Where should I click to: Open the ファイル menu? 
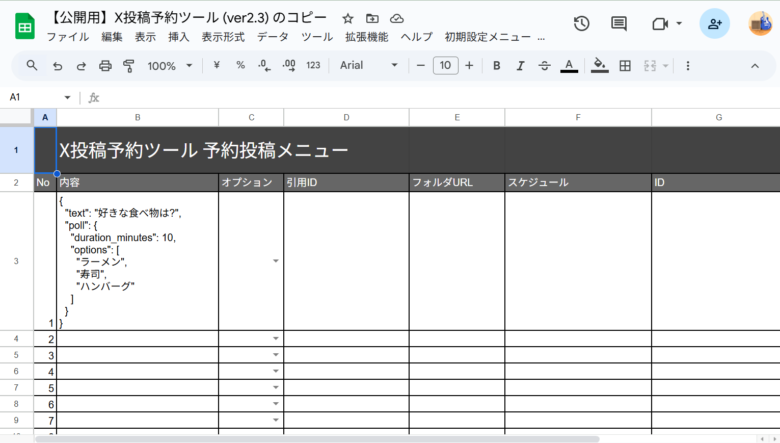(x=68, y=37)
